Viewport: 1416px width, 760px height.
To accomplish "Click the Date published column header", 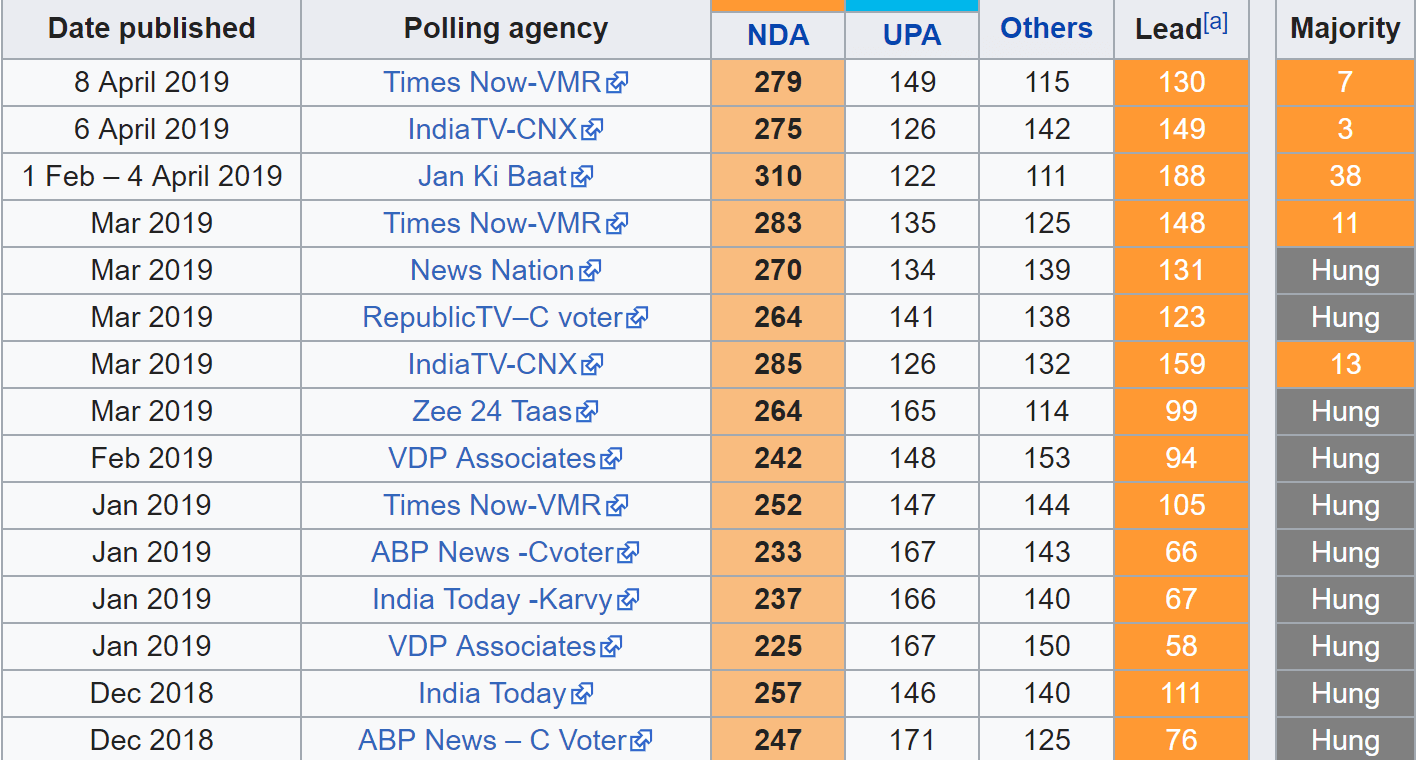I will tap(152, 28).
